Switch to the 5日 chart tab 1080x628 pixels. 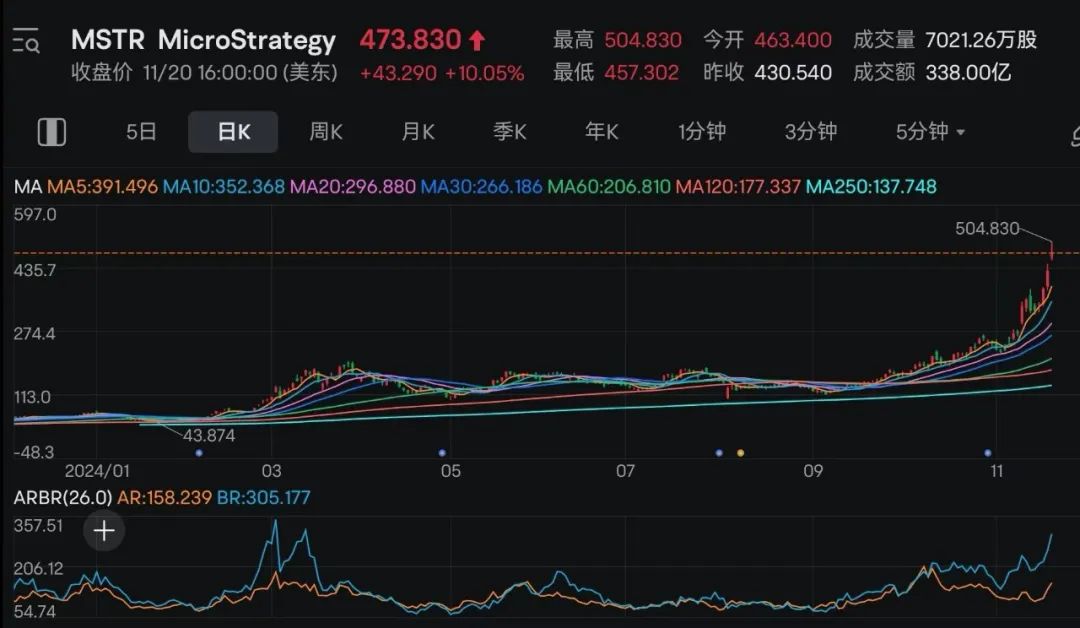(x=141, y=132)
